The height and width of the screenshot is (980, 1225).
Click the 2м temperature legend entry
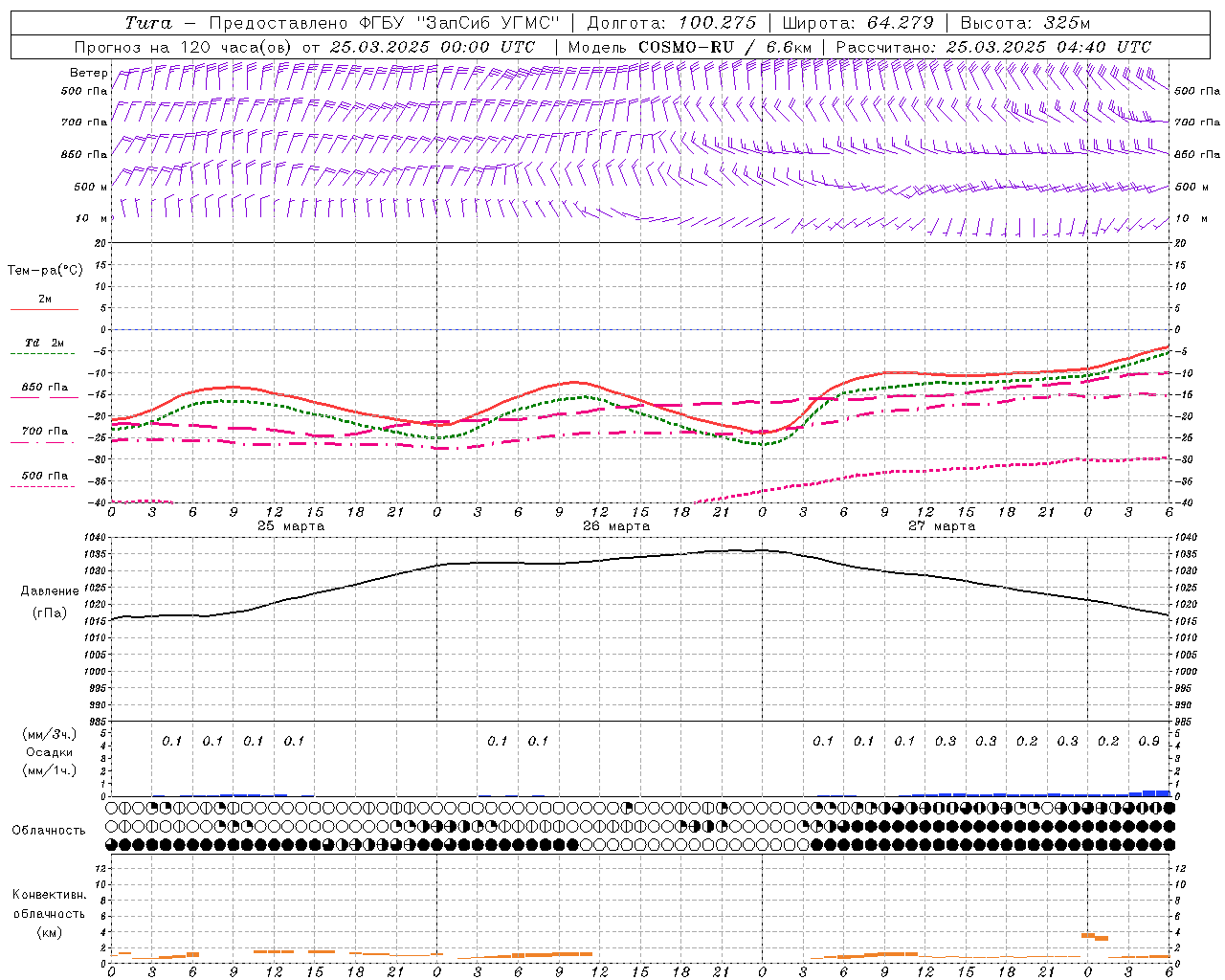tap(44, 300)
